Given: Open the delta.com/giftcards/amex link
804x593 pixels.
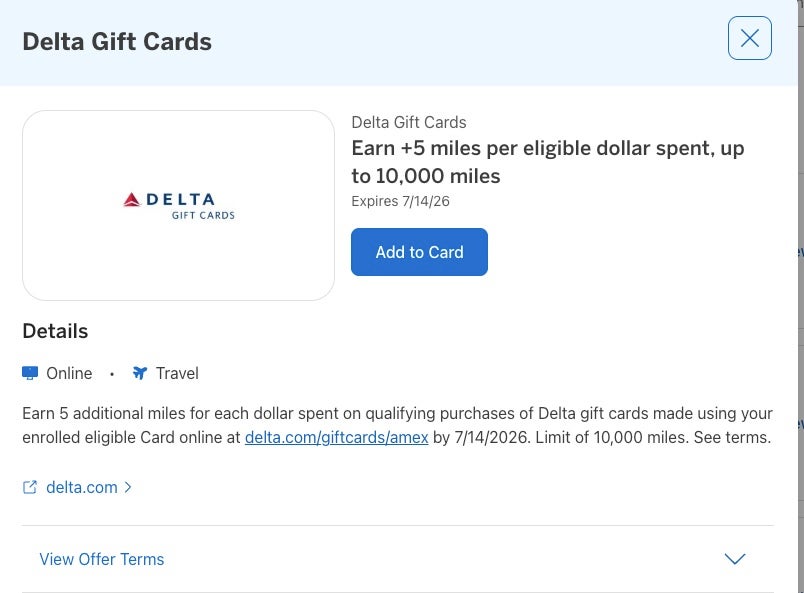Looking at the screenshot, I should click(336, 437).
